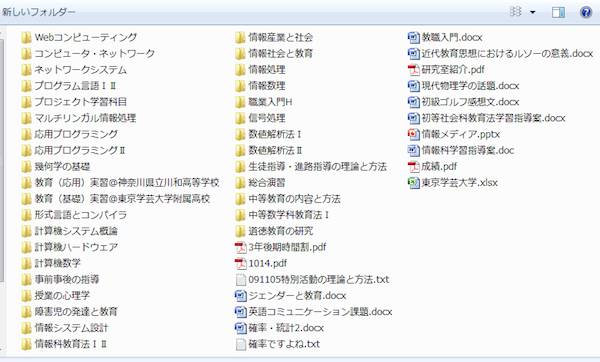
Task: Click the folder name 計算機数学
Action: point(58,263)
